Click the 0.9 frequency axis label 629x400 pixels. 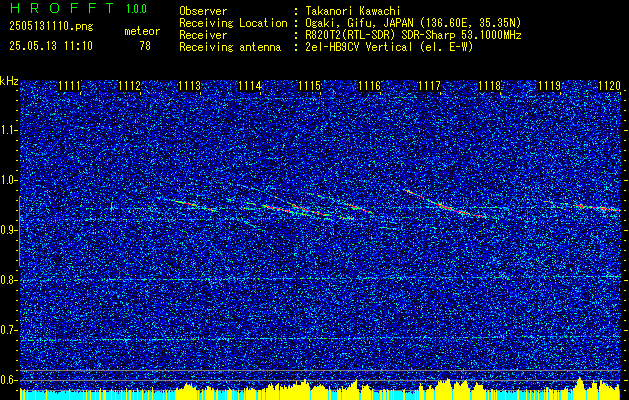coord(9,230)
